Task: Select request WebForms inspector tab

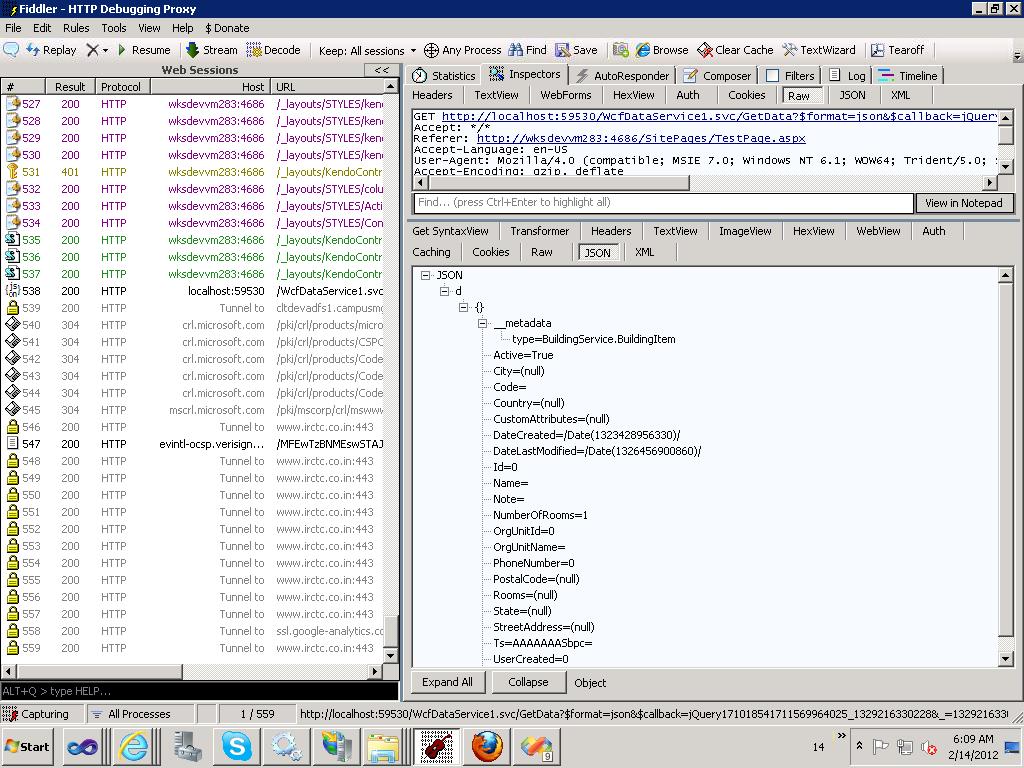Action: [566, 95]
